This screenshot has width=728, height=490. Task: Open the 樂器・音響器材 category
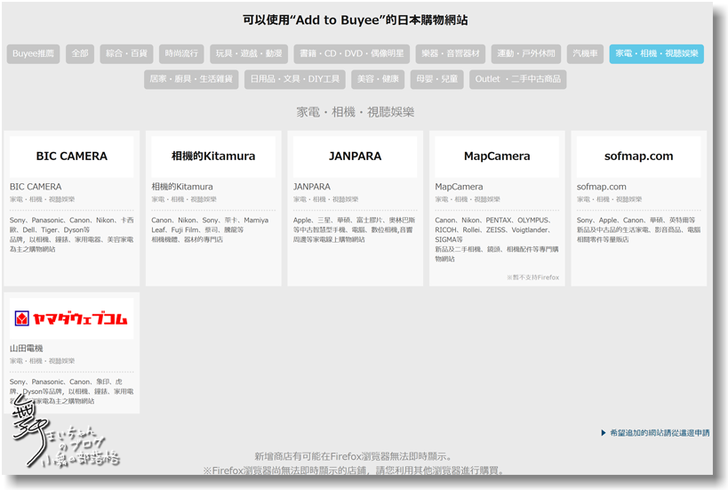point(448,54)
